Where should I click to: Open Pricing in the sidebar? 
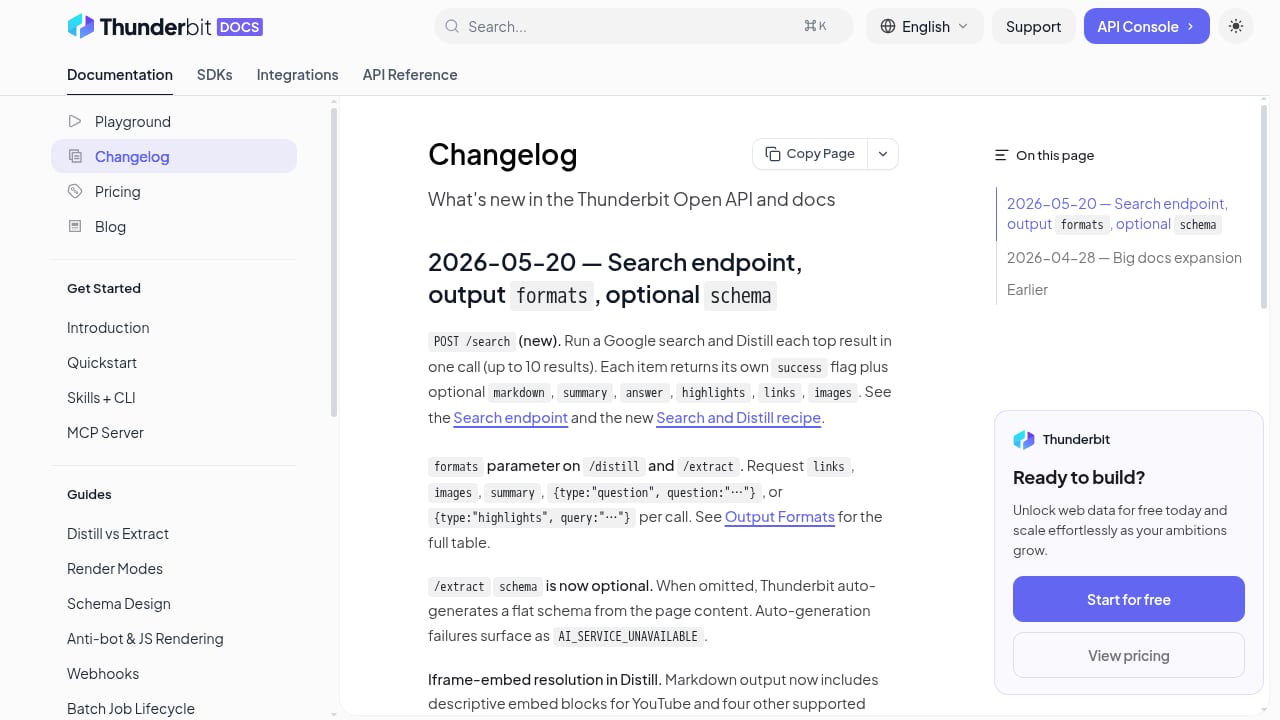pyautogui.click(x=174, y=191)
